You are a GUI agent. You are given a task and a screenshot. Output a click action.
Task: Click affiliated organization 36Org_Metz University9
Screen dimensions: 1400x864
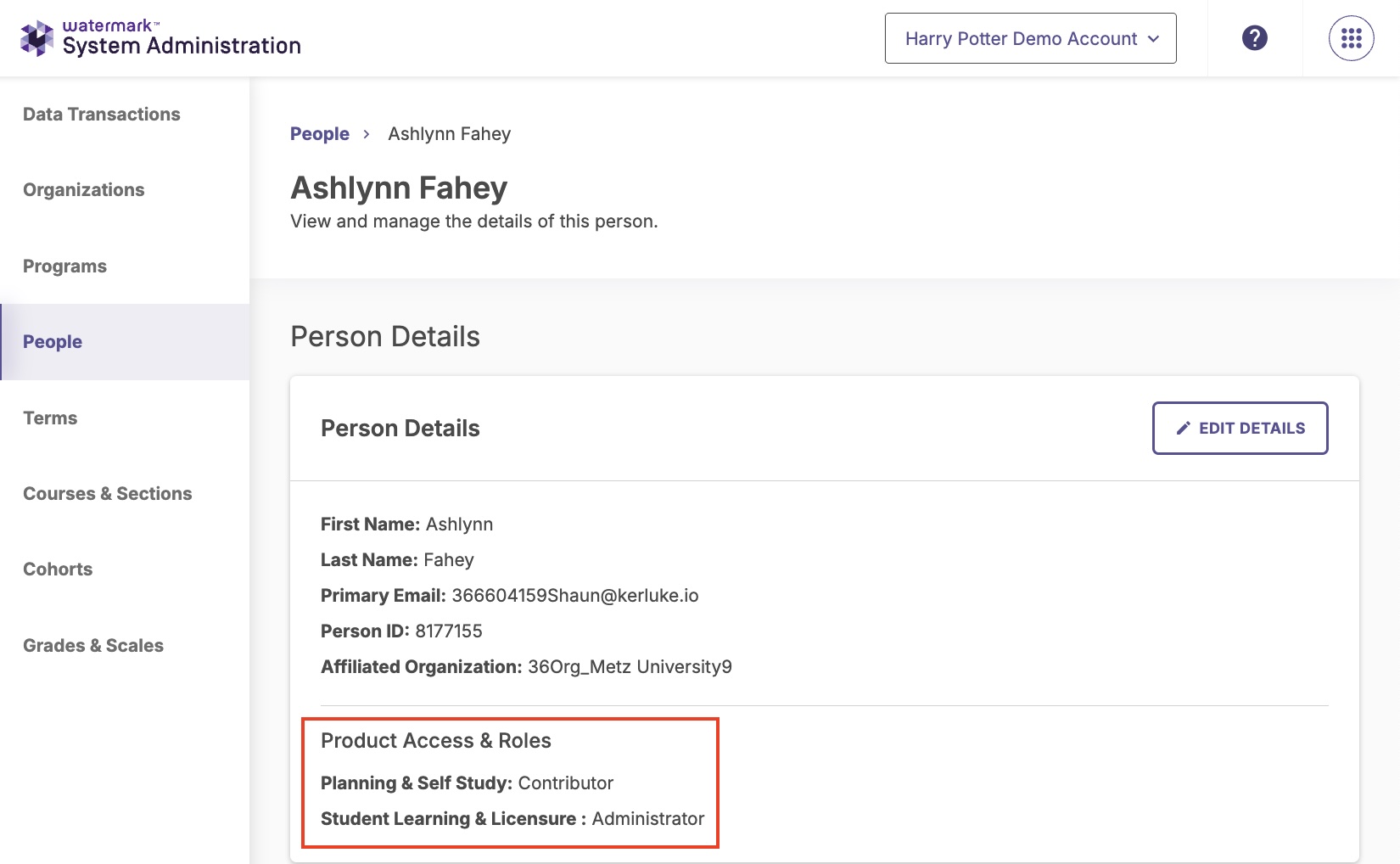tap(630, 667)
